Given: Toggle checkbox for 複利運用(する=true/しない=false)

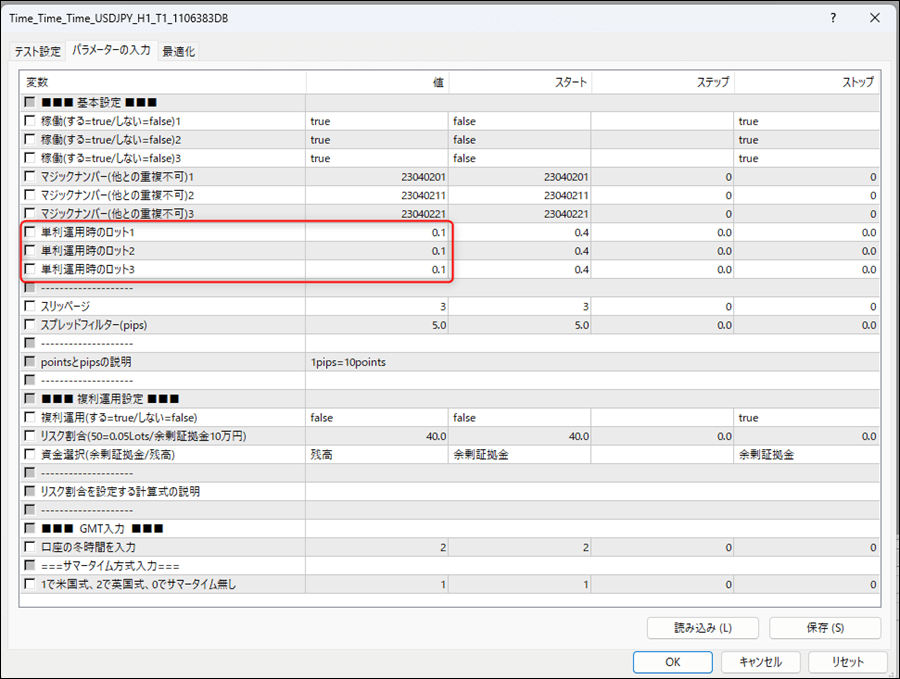Looking at the screenshot, I should (x=31, y=417).
